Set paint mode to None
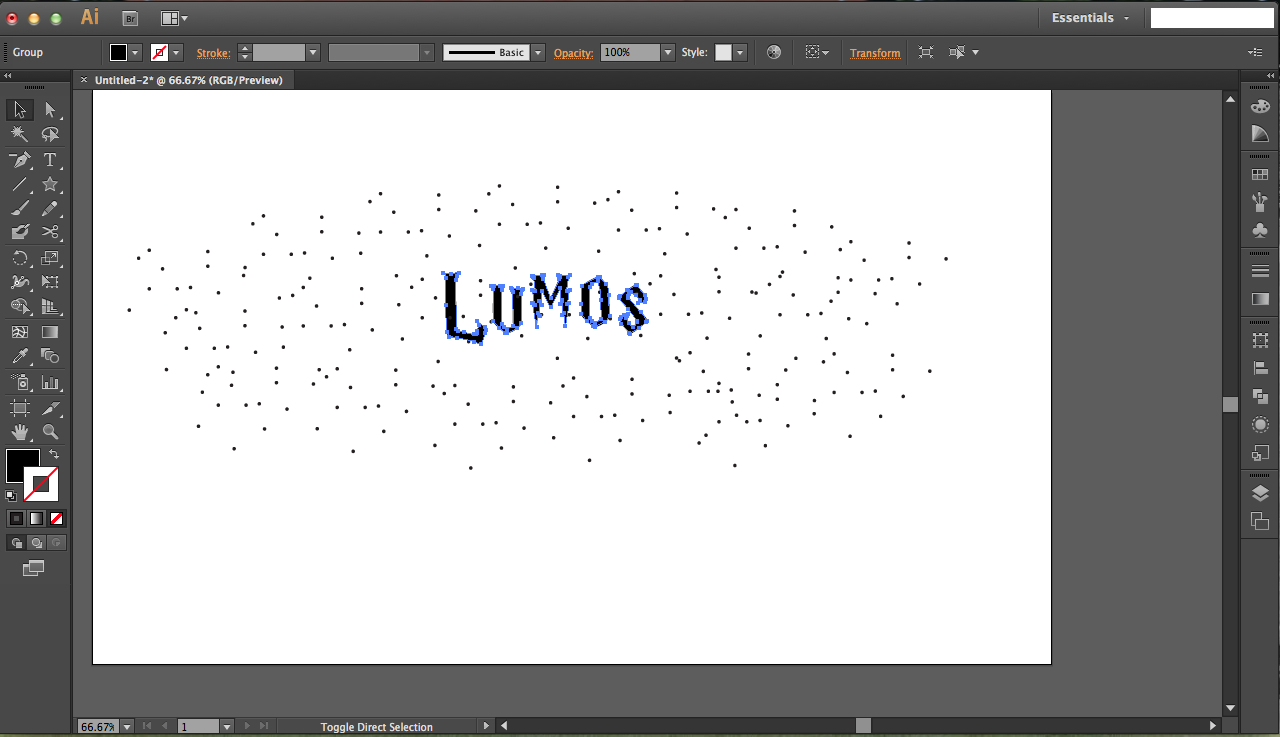The height and width of the screenshot is (737, 1280). click(56, 518)
